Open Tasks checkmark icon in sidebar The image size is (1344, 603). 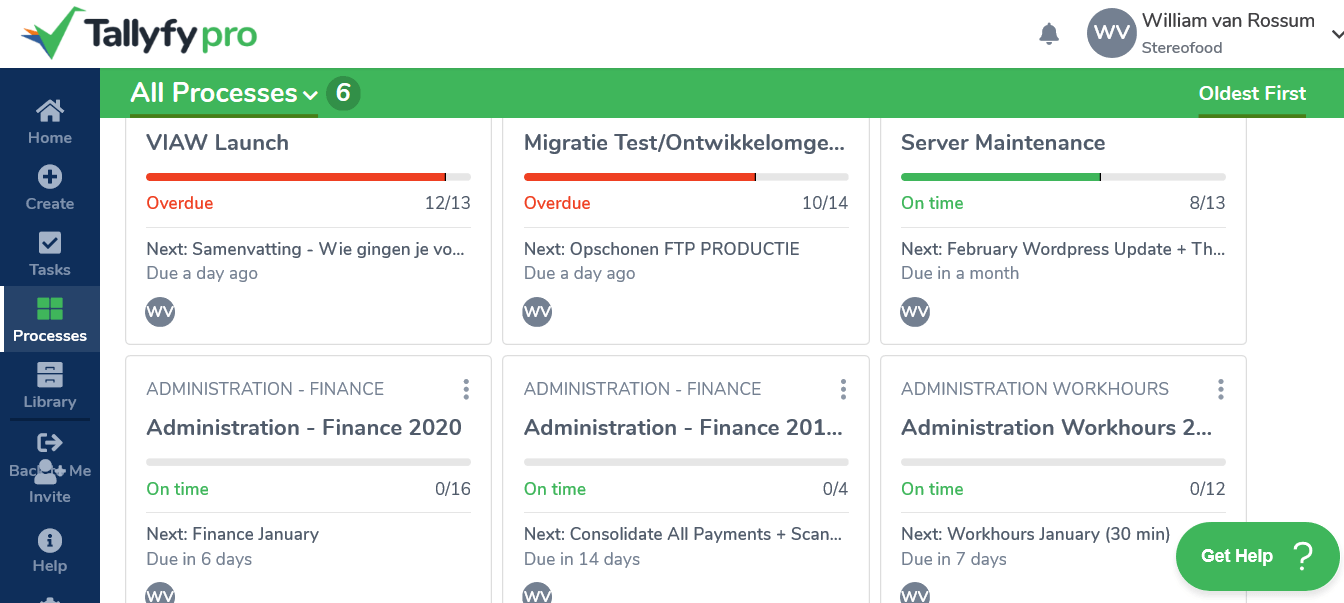pos(50,243)
